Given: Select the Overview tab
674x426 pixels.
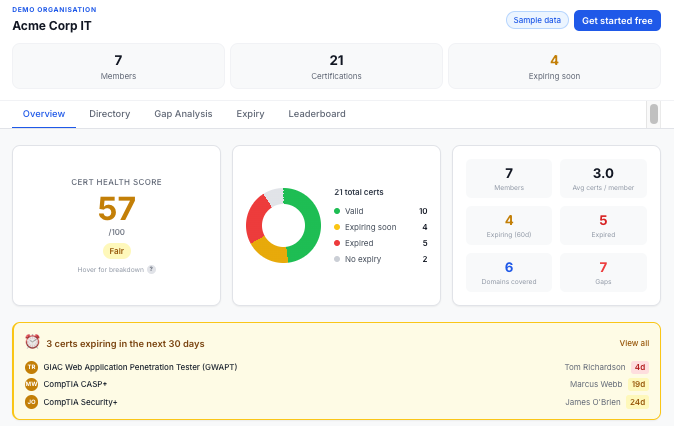Looking at the screenshot, I should click(44, 114).
